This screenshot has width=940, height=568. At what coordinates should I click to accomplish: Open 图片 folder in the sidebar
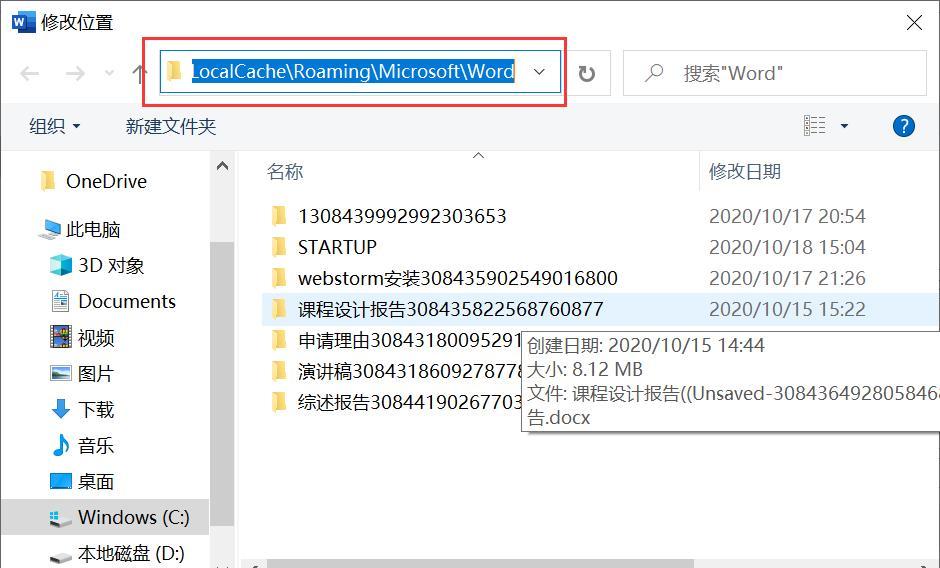(82, 374)
